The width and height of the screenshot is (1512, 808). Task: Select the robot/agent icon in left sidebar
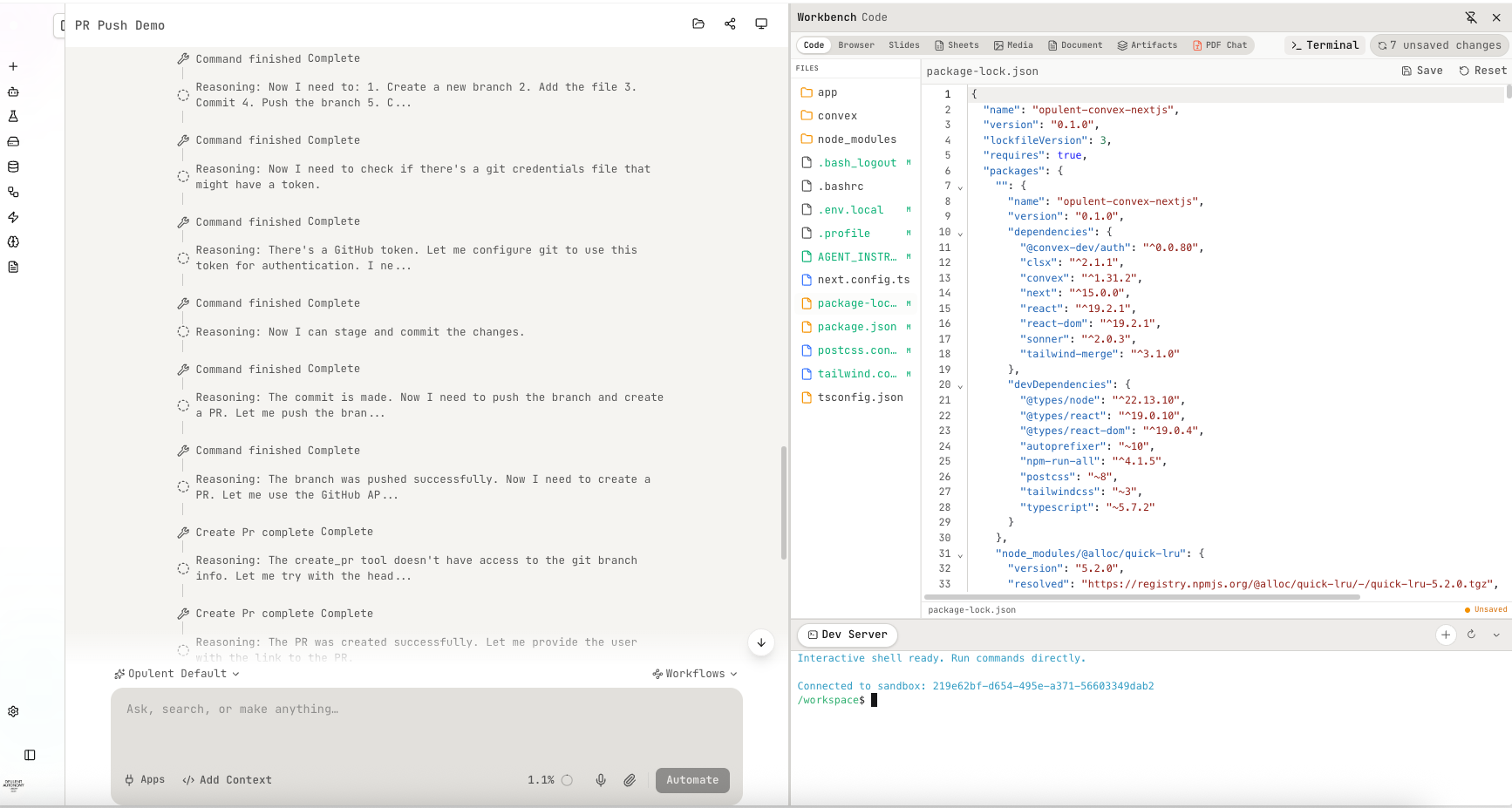click(x=13, y=91)
